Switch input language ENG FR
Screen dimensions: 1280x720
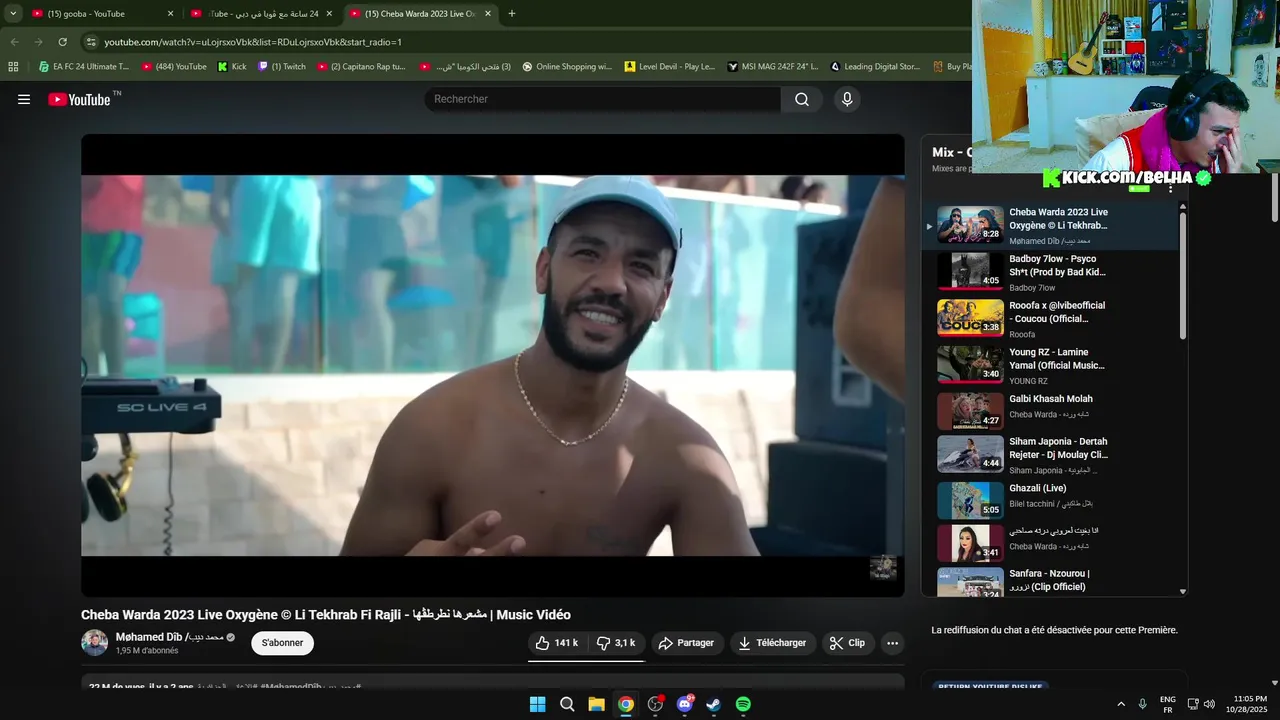pos(1167,704)
